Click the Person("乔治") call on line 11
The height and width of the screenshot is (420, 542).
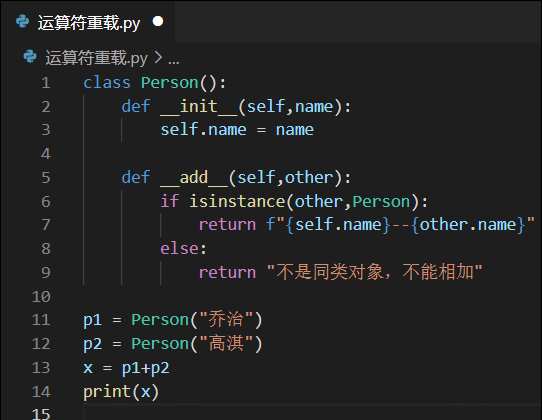click(197, 320)
